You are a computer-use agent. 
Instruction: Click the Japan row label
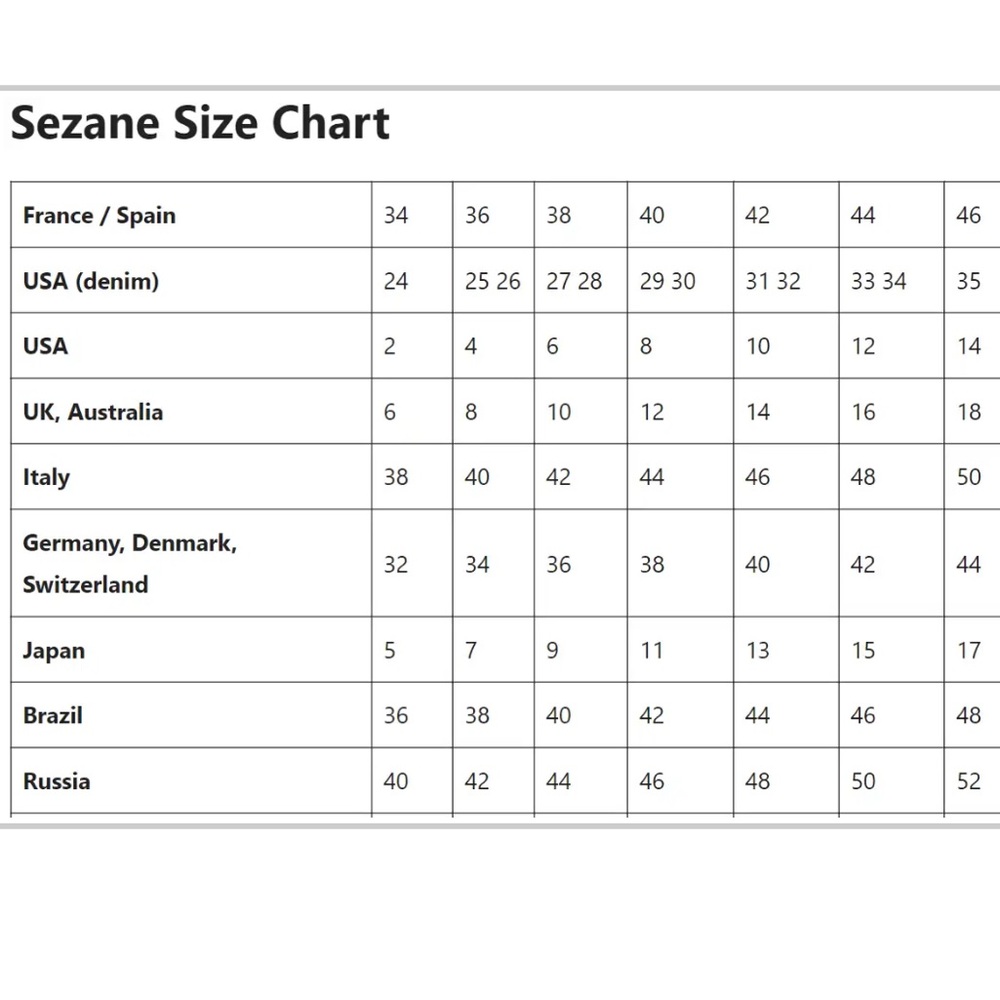tap(54, 651)
